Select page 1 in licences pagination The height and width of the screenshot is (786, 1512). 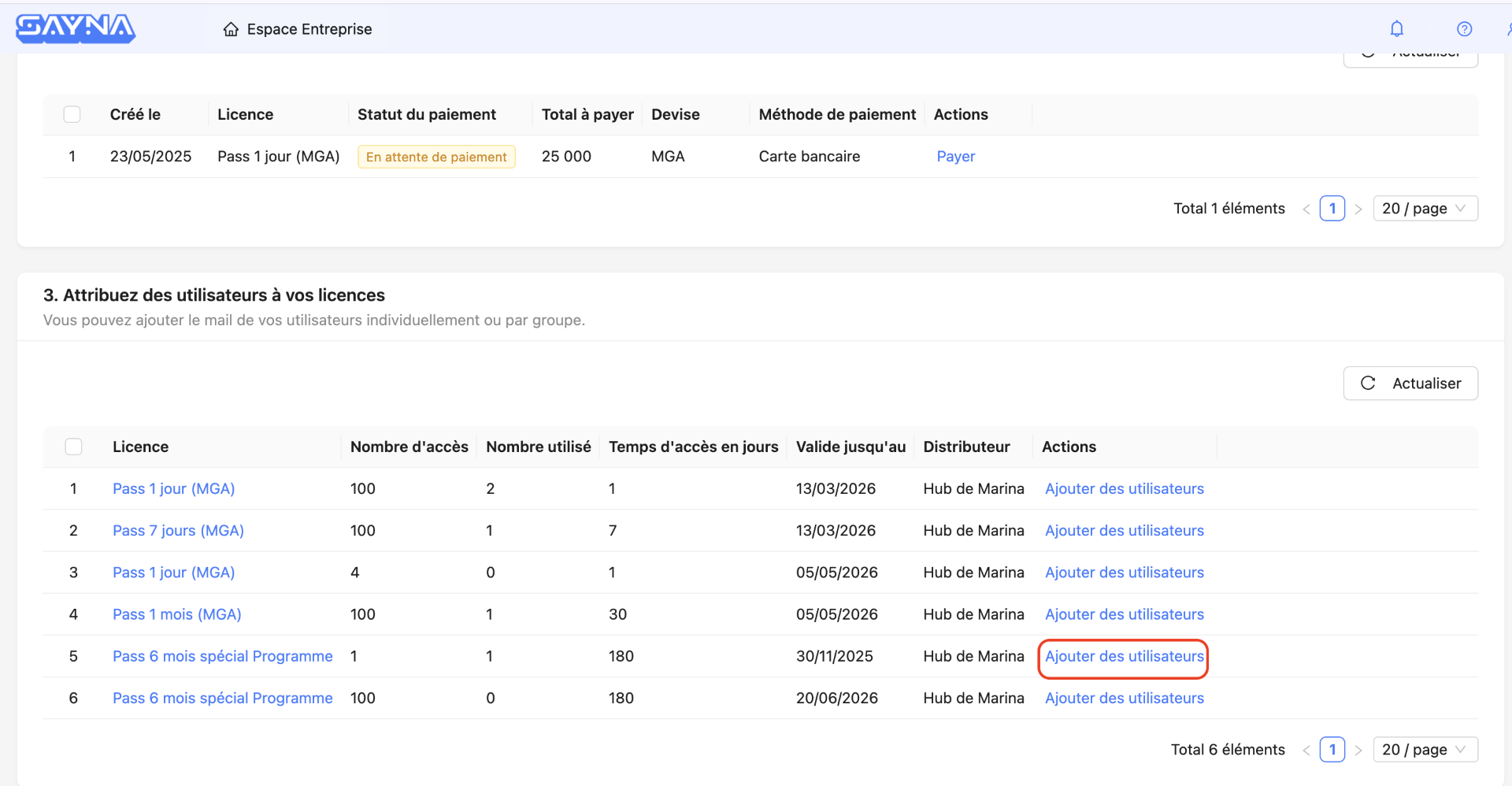[1332, 750]
